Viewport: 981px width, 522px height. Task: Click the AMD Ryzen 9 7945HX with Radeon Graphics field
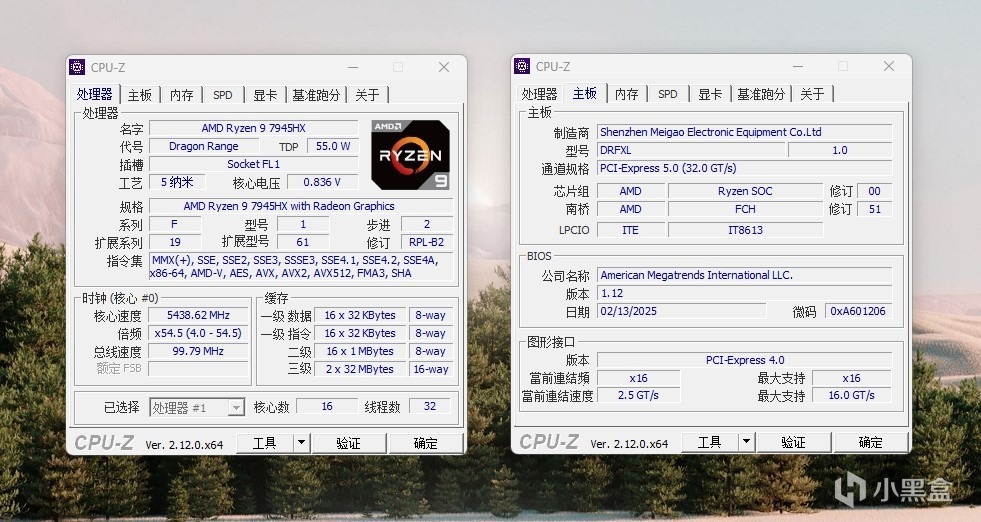click(x=300, y=207)
